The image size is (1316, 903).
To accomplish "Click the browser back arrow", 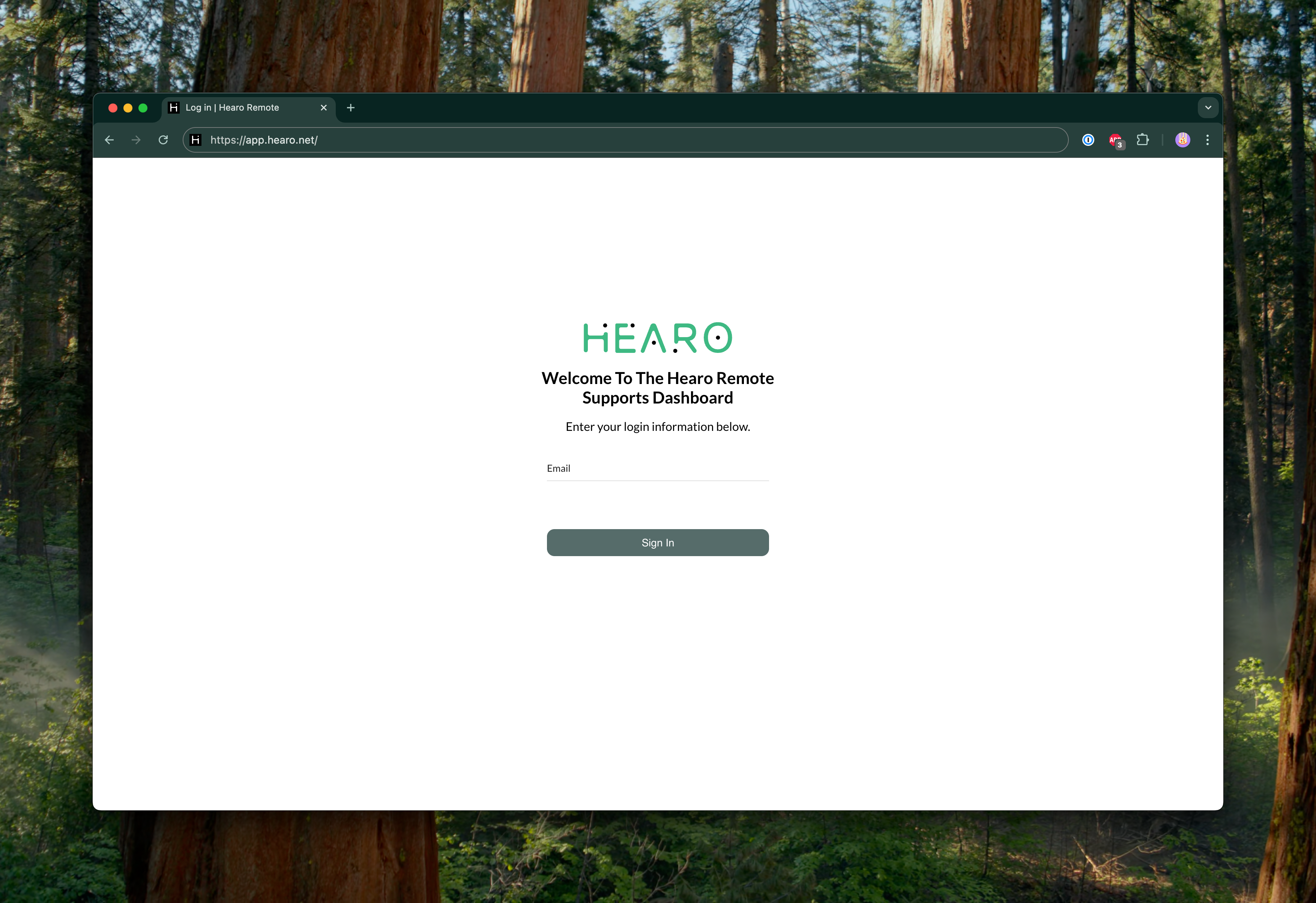I will coord(109,140).
